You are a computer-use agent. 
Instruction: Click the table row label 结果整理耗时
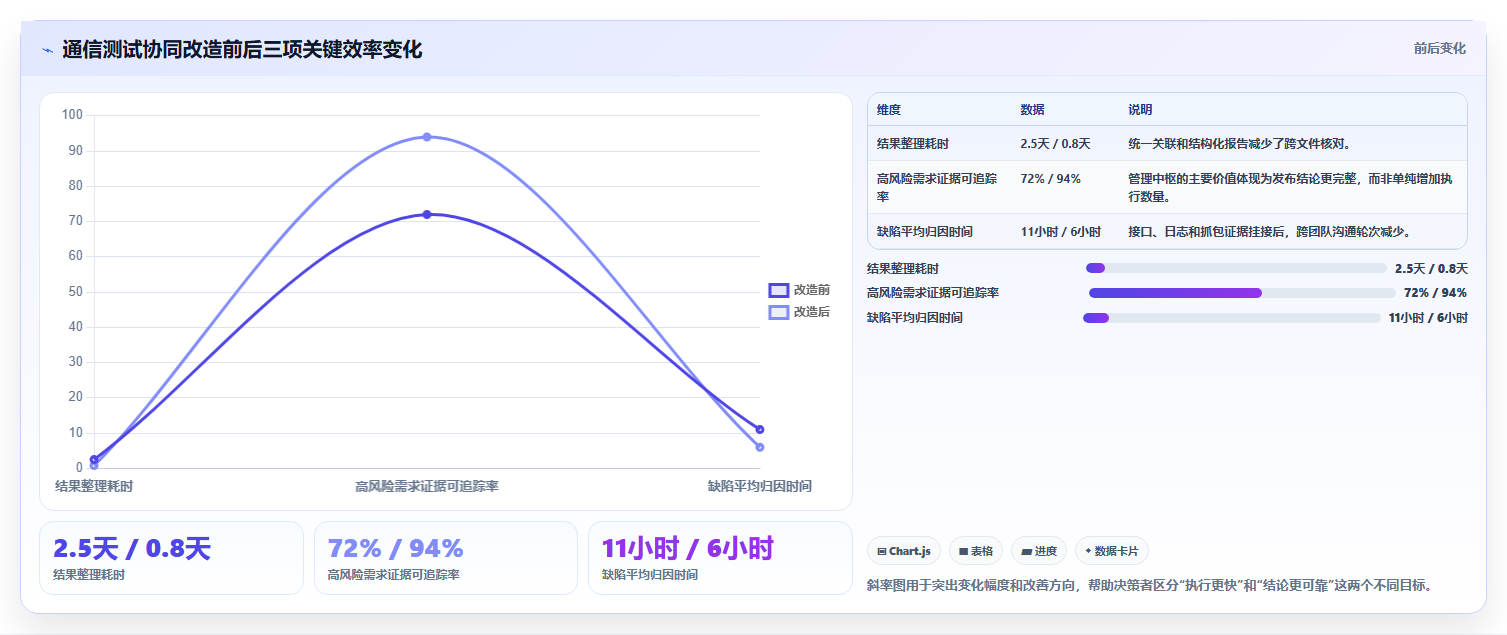tap(913, 144)
